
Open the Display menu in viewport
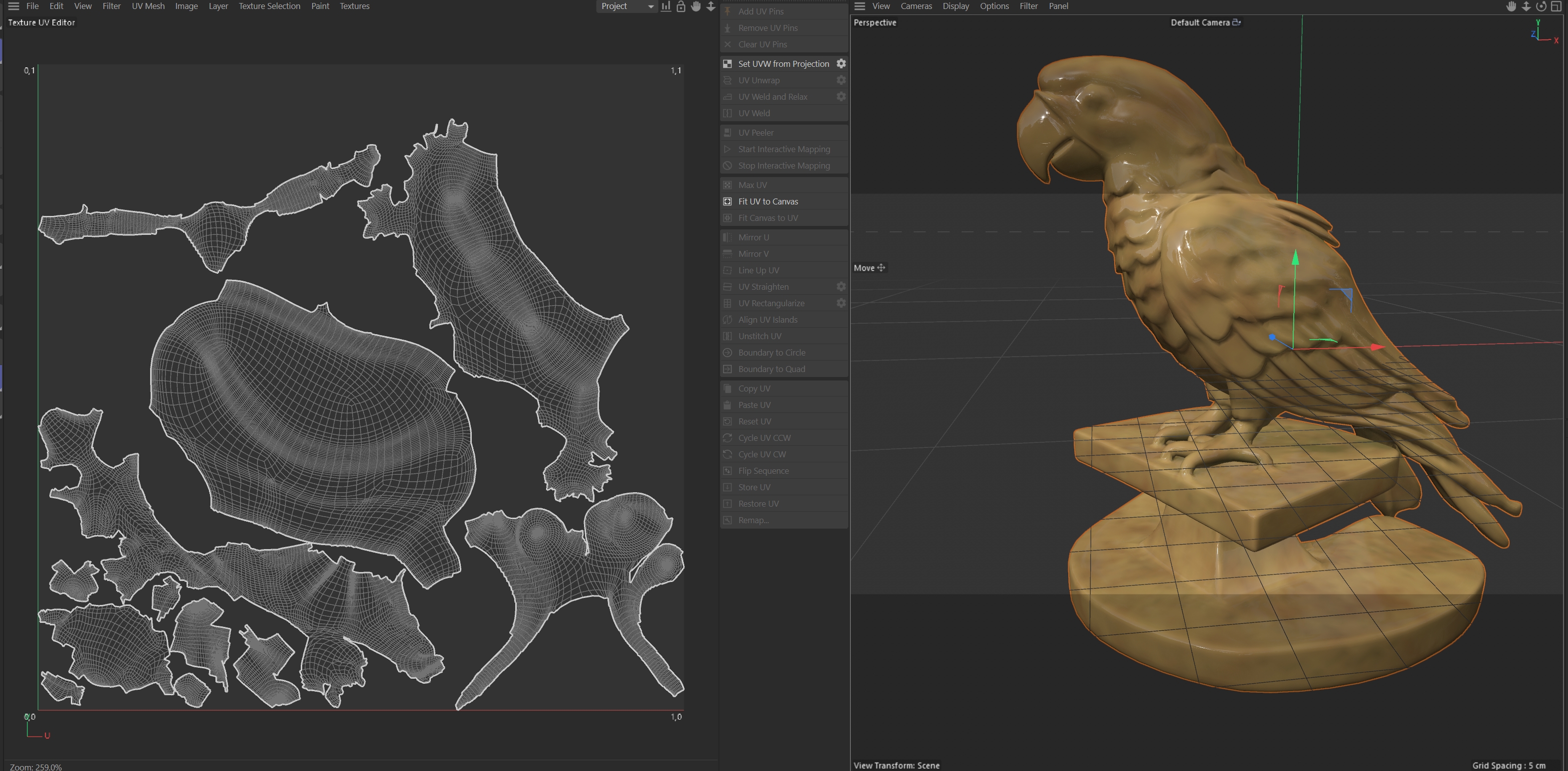(x=955, y=6)
